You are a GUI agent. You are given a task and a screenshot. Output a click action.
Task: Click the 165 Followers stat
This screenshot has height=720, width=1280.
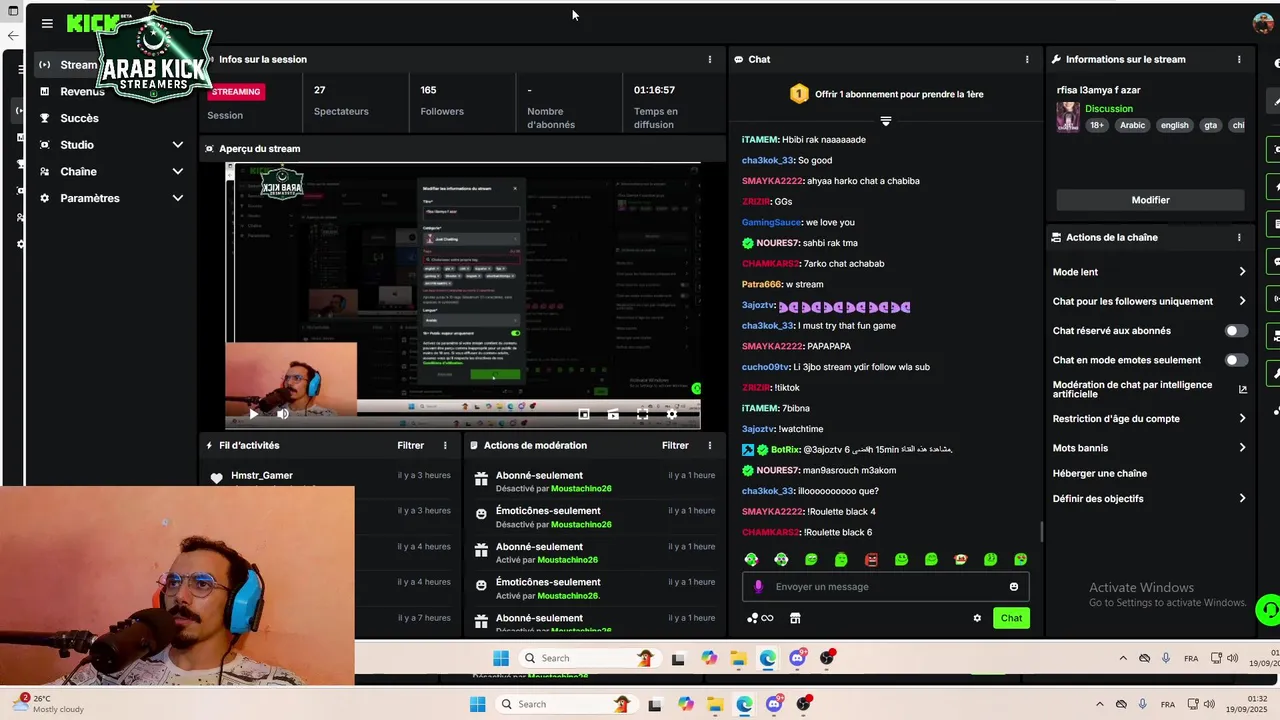click(442, 101)
